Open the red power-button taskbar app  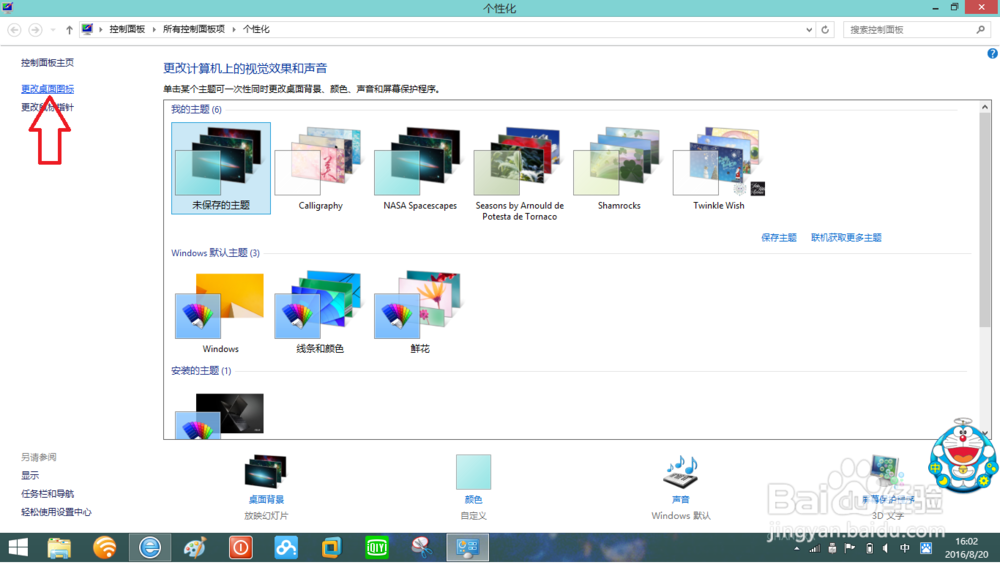pyautogui.click(x=240, y=548)
